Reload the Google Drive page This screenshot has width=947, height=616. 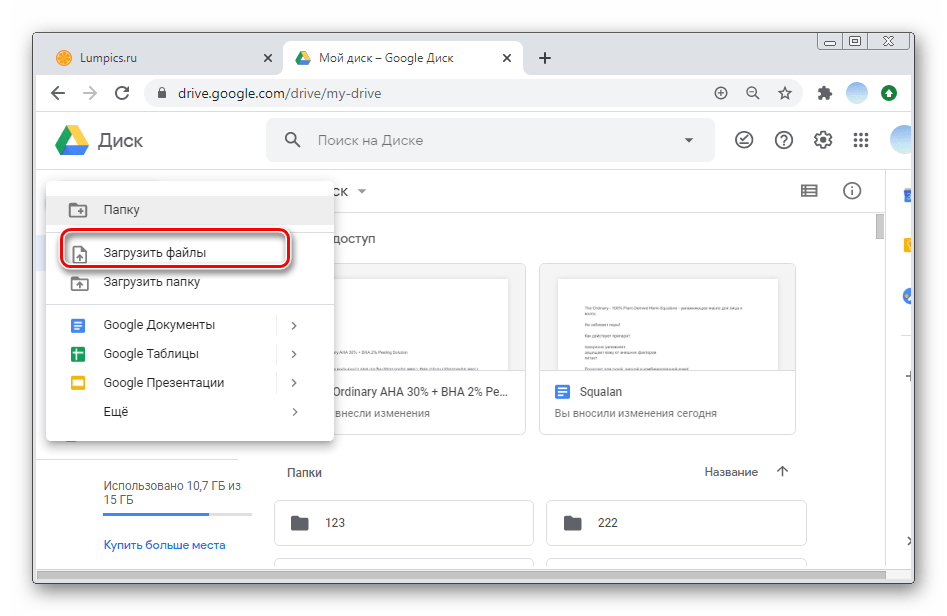123,93
